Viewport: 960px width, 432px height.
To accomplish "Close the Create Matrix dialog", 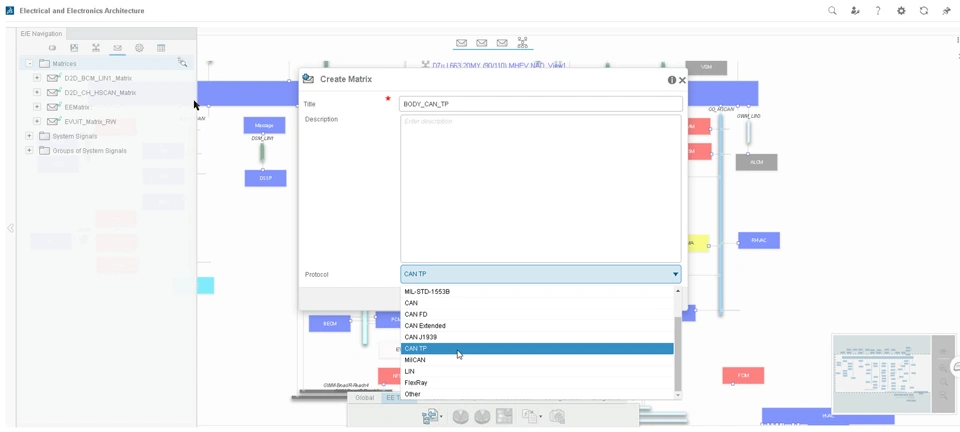I will [682, 80].
